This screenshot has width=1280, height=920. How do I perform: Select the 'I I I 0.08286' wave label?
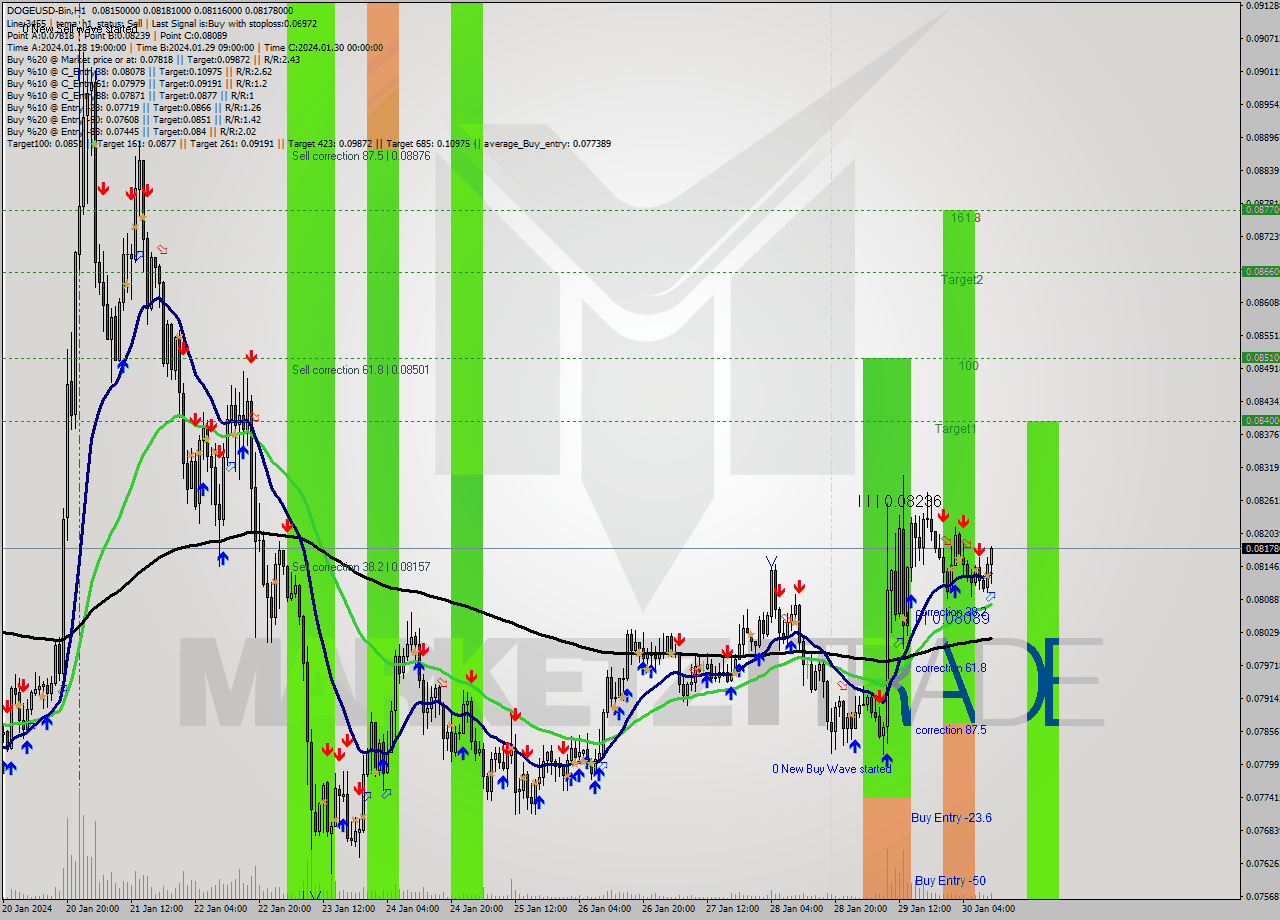point(900,501)
